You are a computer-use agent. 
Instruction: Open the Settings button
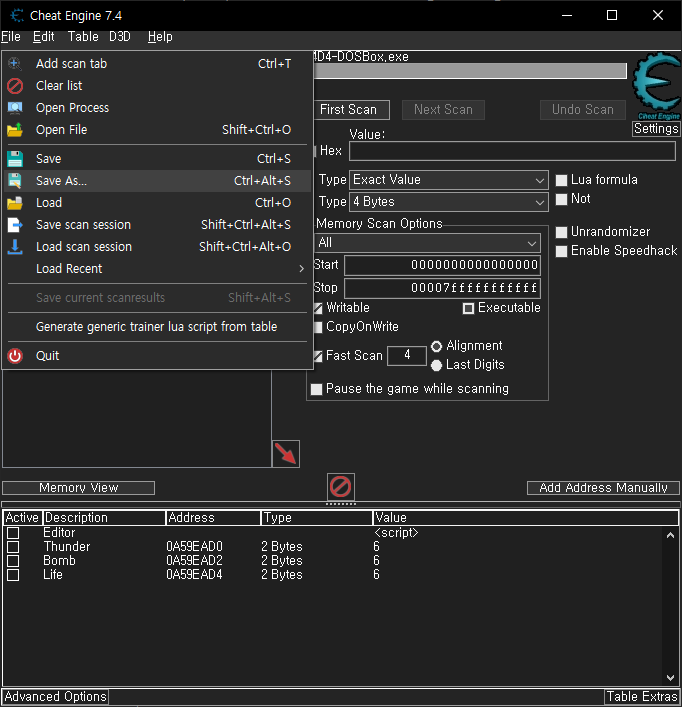[656, 129]
